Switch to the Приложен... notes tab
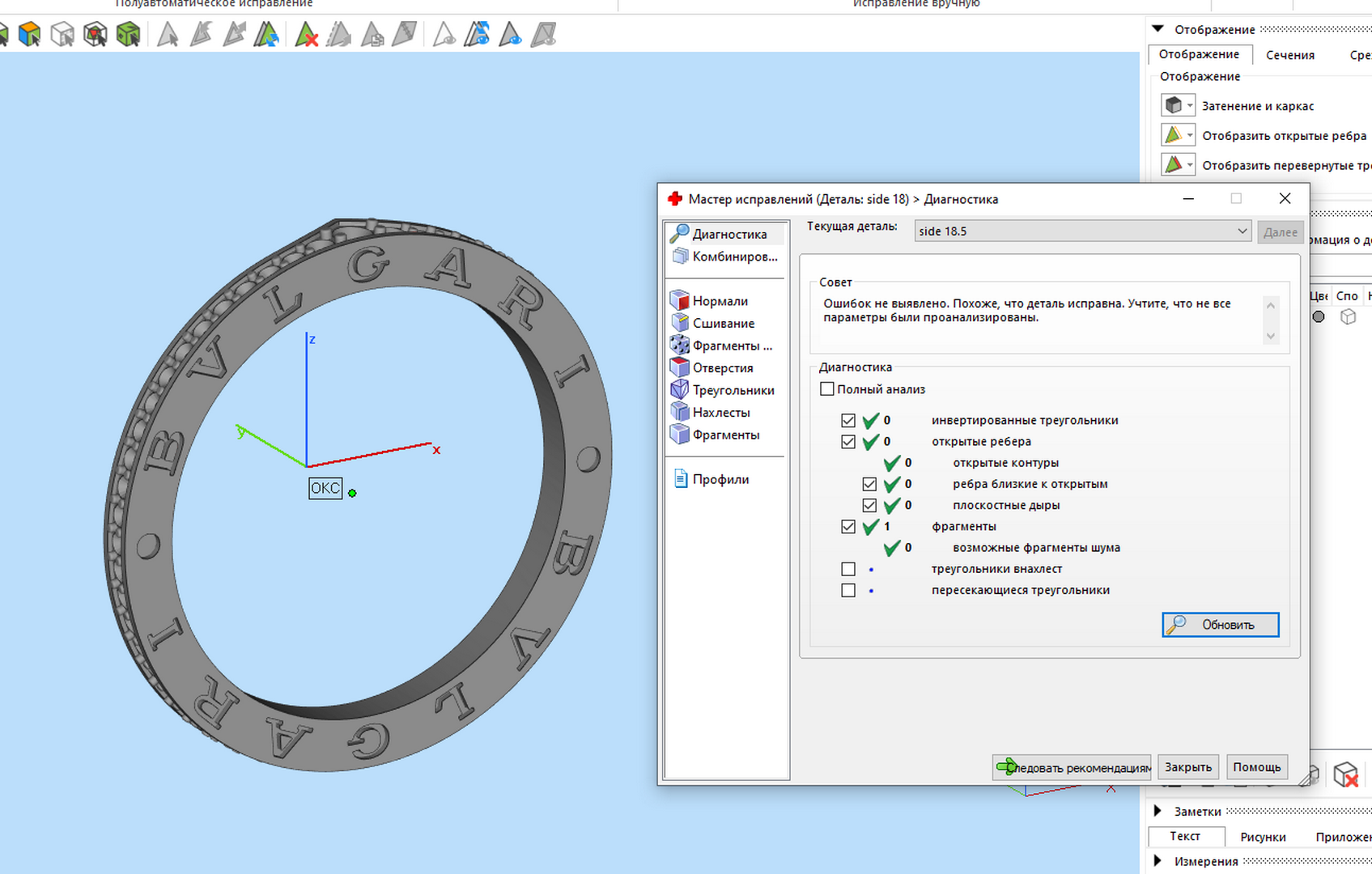This screenshot has width=1372, height=874. [1342, 837]
